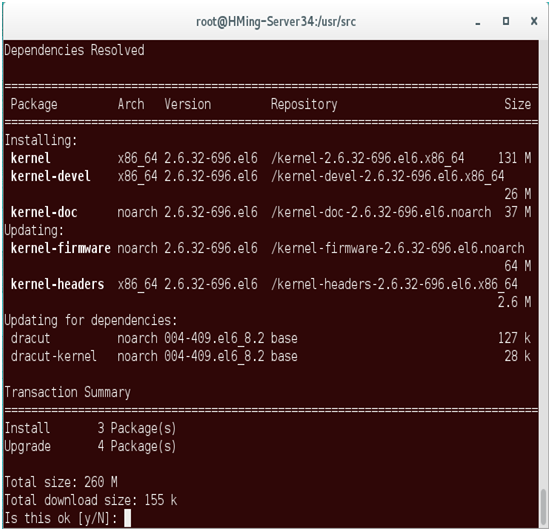551x531 pixels.
Task: Click the 'Repository' column header
Action: tap(304, 105)
